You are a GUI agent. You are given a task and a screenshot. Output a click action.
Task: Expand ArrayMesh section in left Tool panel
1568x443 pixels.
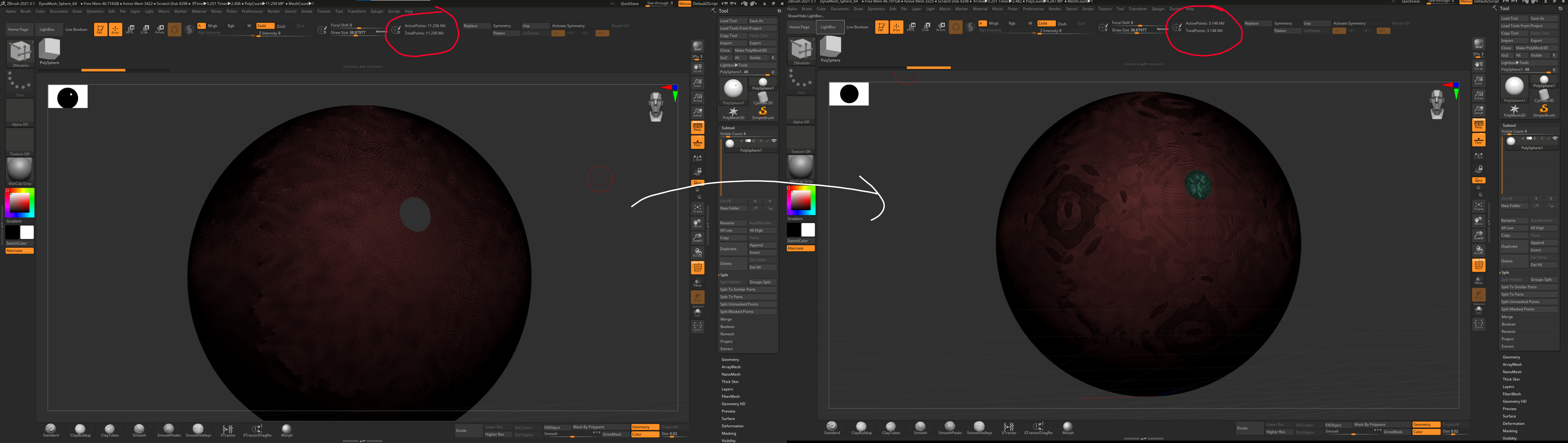tap(731, 367)
